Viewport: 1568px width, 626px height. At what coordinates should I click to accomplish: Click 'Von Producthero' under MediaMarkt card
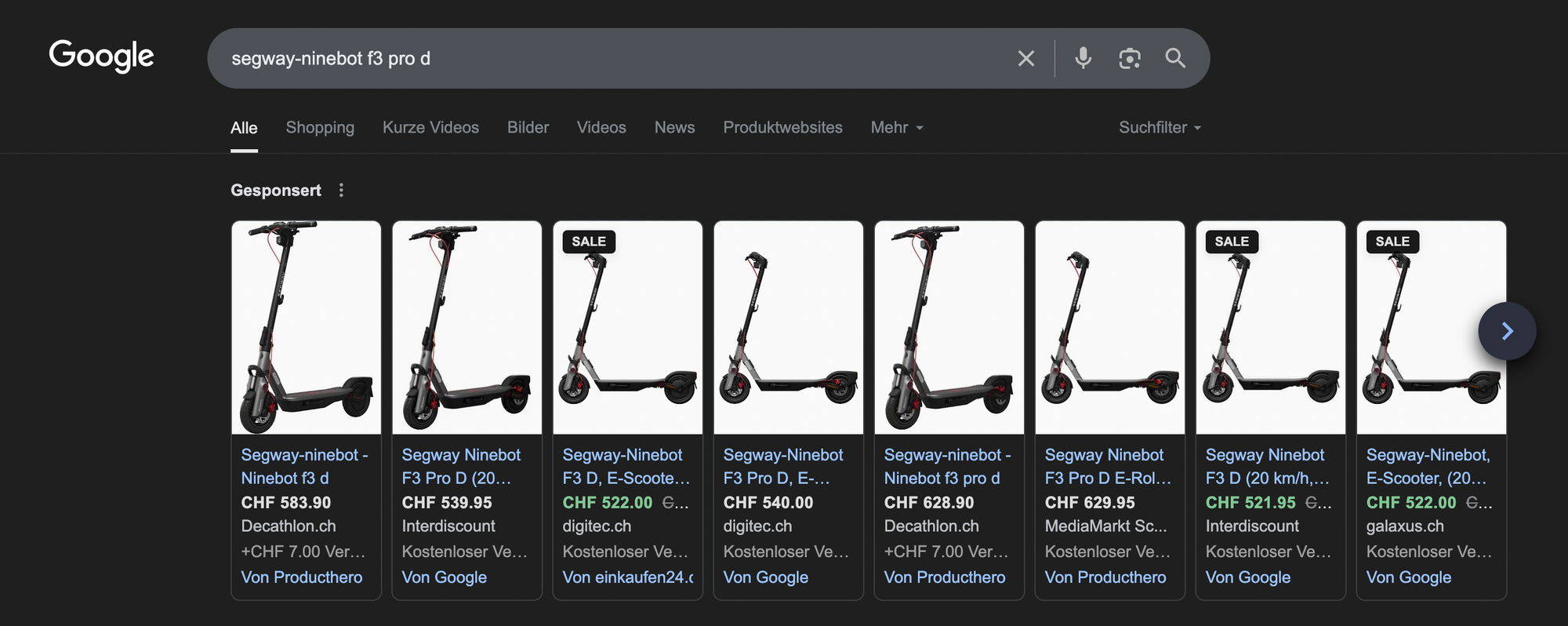coord(1105,577)
